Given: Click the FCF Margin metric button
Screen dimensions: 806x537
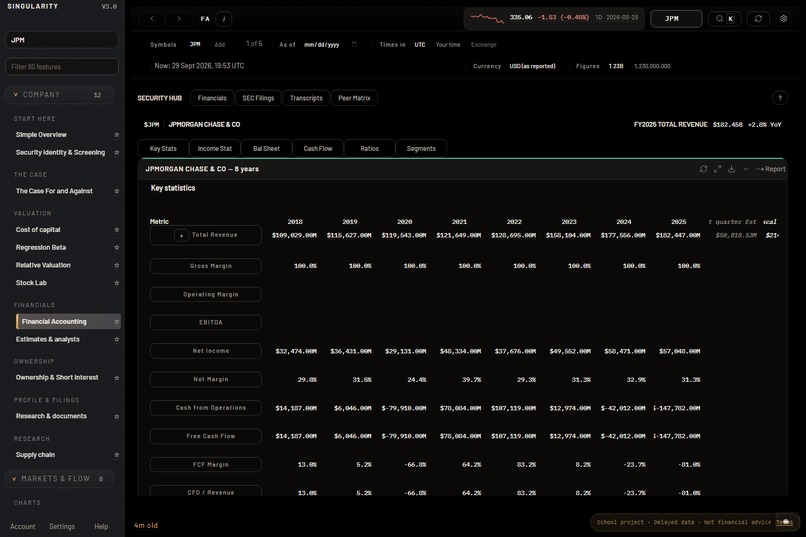Looking at the screenshot, I should 206,465.
